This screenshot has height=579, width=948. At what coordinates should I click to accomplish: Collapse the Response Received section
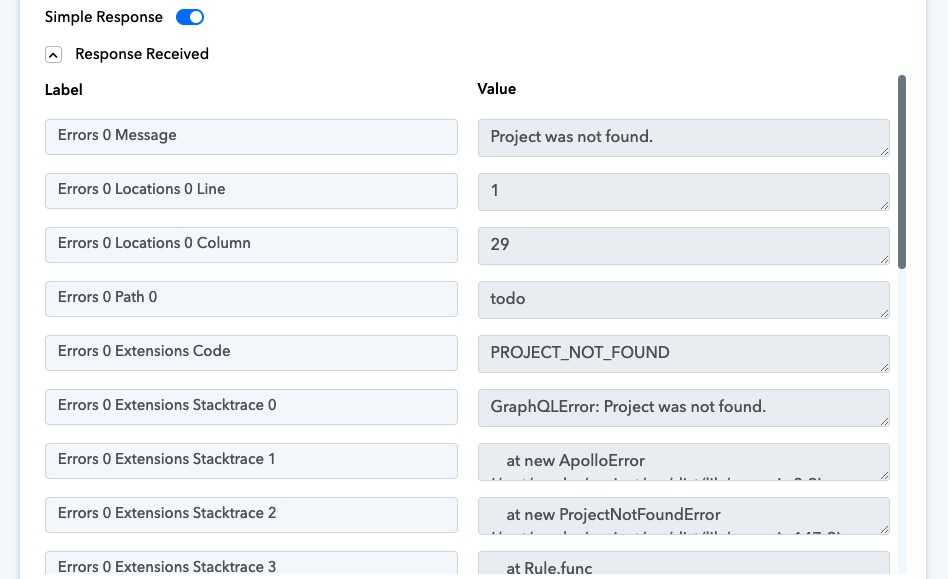pyautogui.click(x=54, y=55)
